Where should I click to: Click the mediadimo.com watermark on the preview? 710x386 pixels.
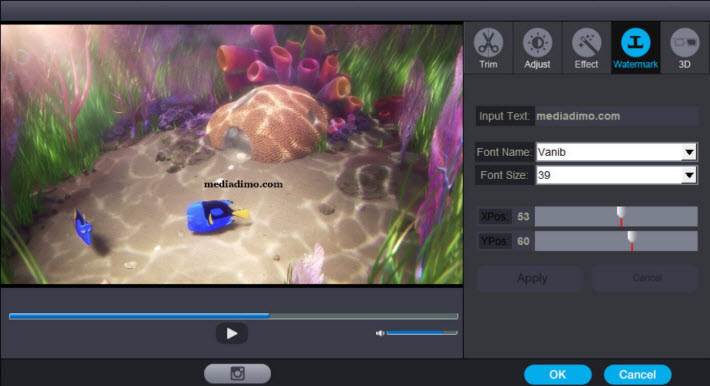point(243,184)
